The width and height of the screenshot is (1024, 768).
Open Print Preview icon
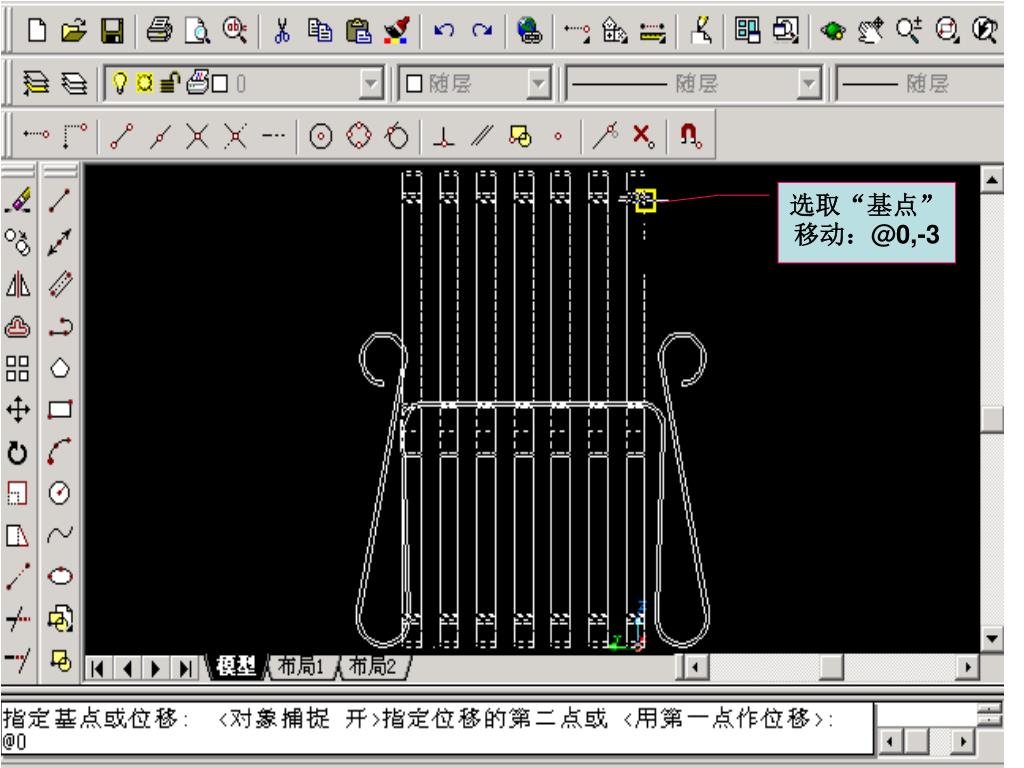(197, 31)
